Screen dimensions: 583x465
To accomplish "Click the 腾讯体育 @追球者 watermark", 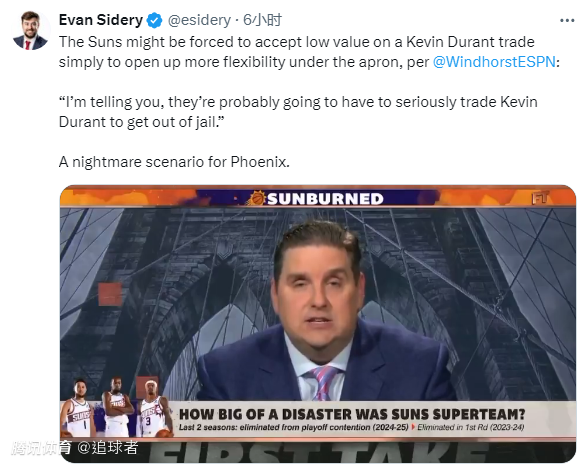I will pyautogui.click(x=75, y=448).
